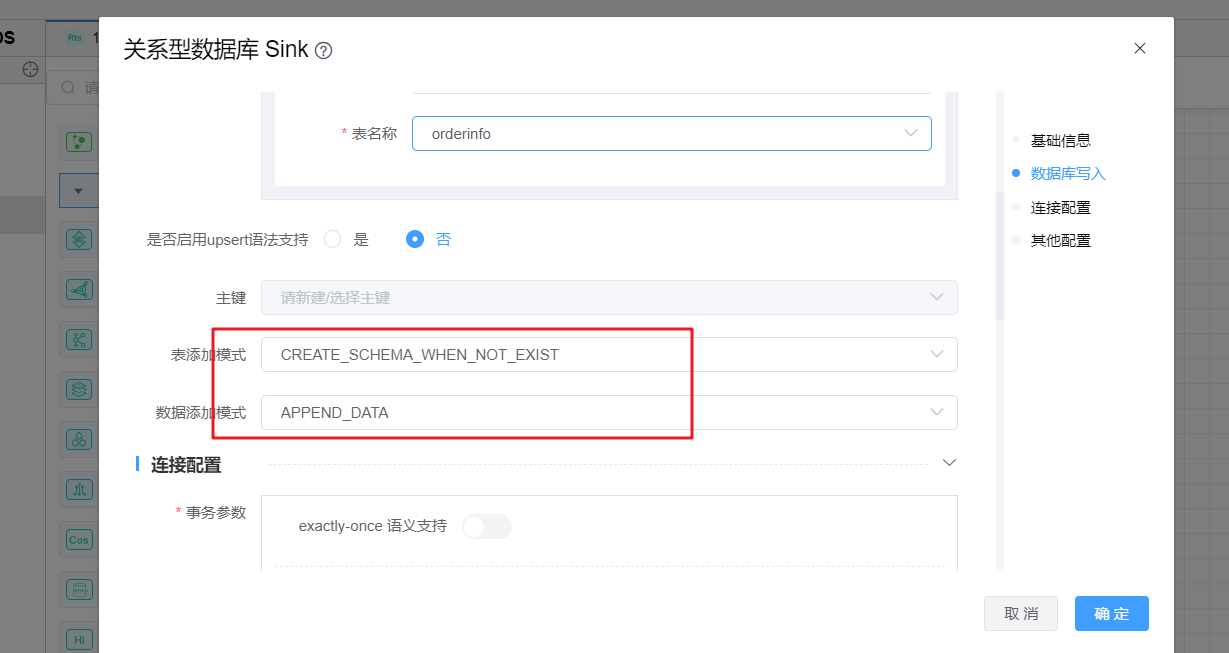Select the stacked layers icon in sidebar
Viewport: 1229px width, 653px height.
pyautogui.click(x=78, y=389)
